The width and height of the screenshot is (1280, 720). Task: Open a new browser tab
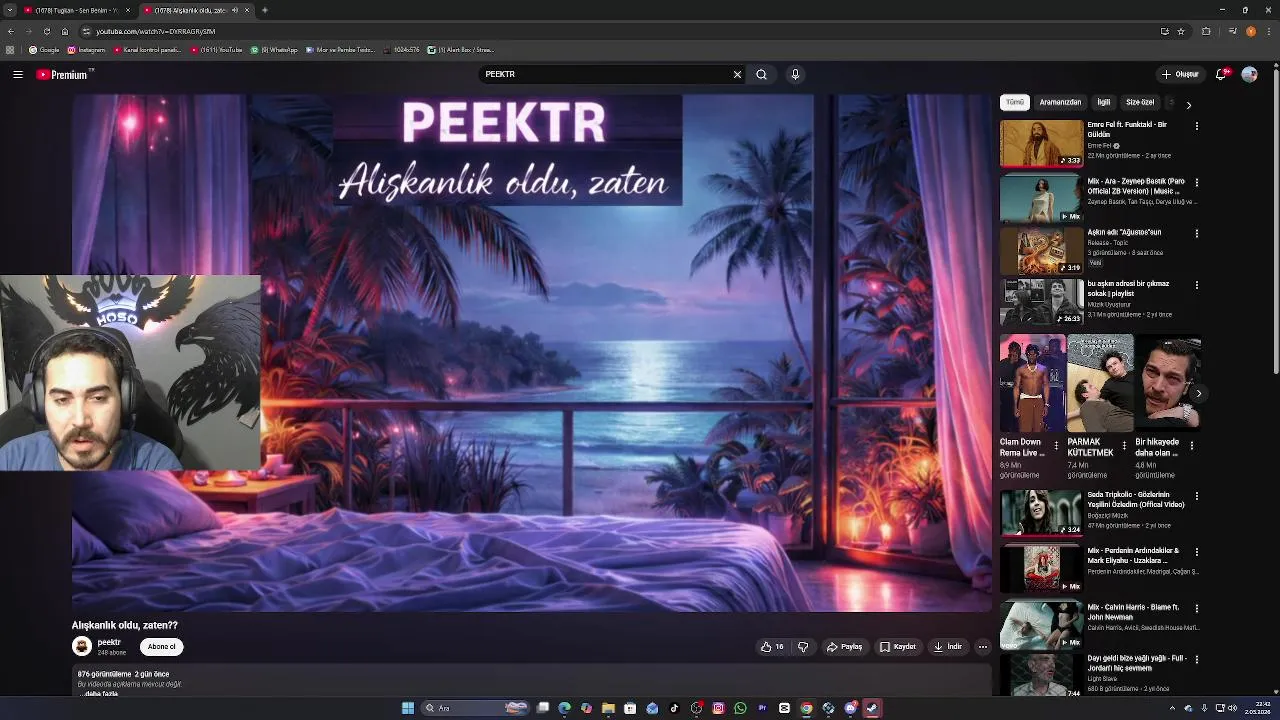pyautogui.click(x=264, y=10)
